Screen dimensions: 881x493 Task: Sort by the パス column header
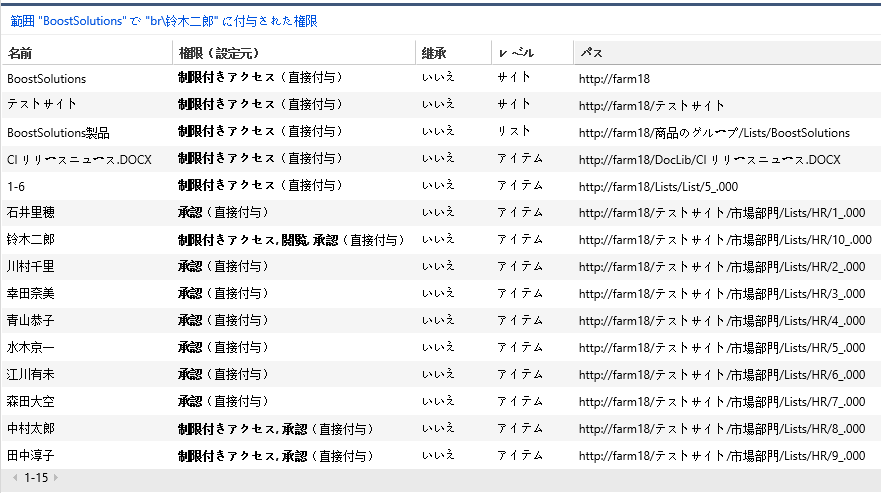[591, 53]
